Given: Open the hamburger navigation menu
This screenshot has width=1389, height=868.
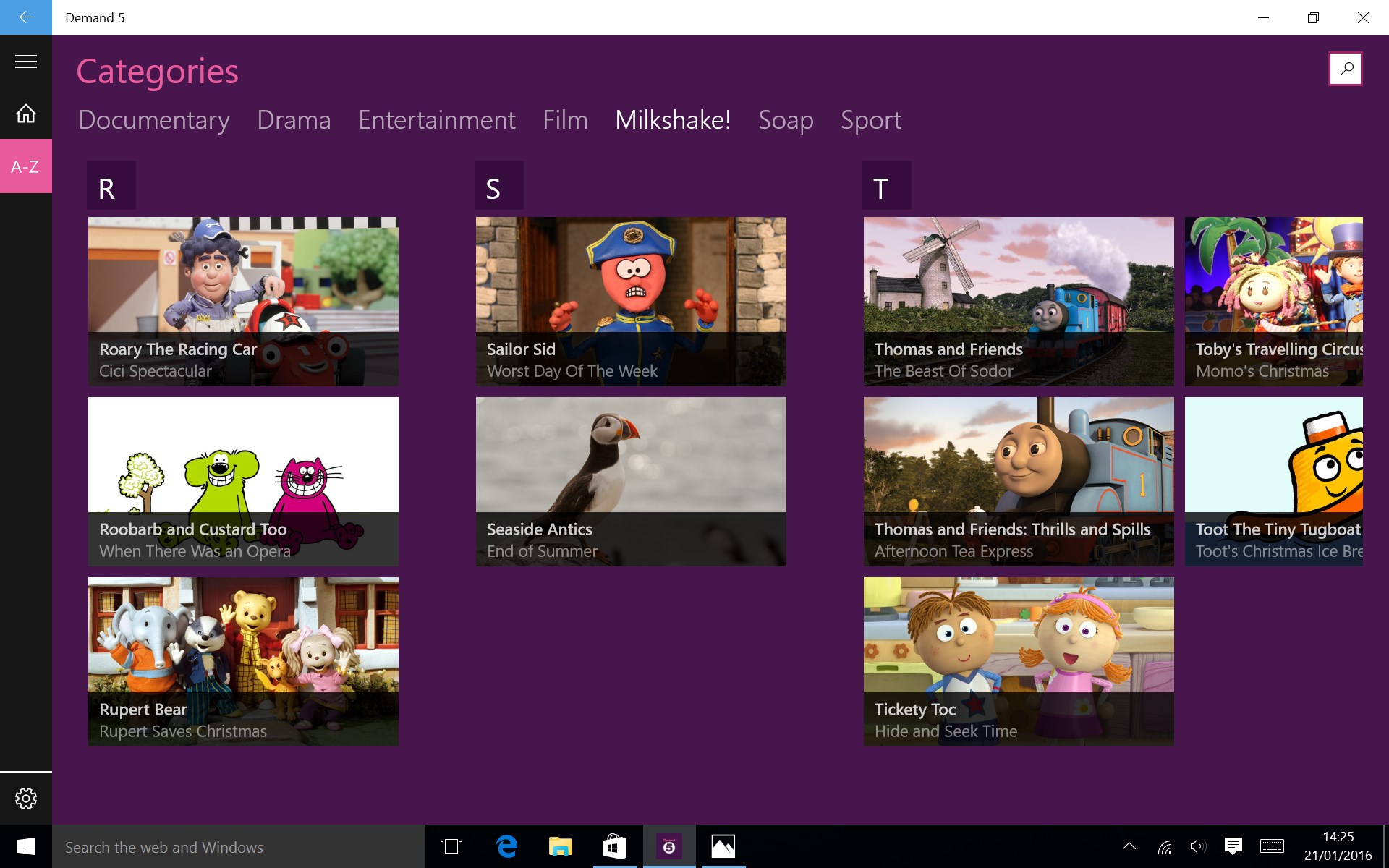Looking at the screenshot, I should (26, 61).
